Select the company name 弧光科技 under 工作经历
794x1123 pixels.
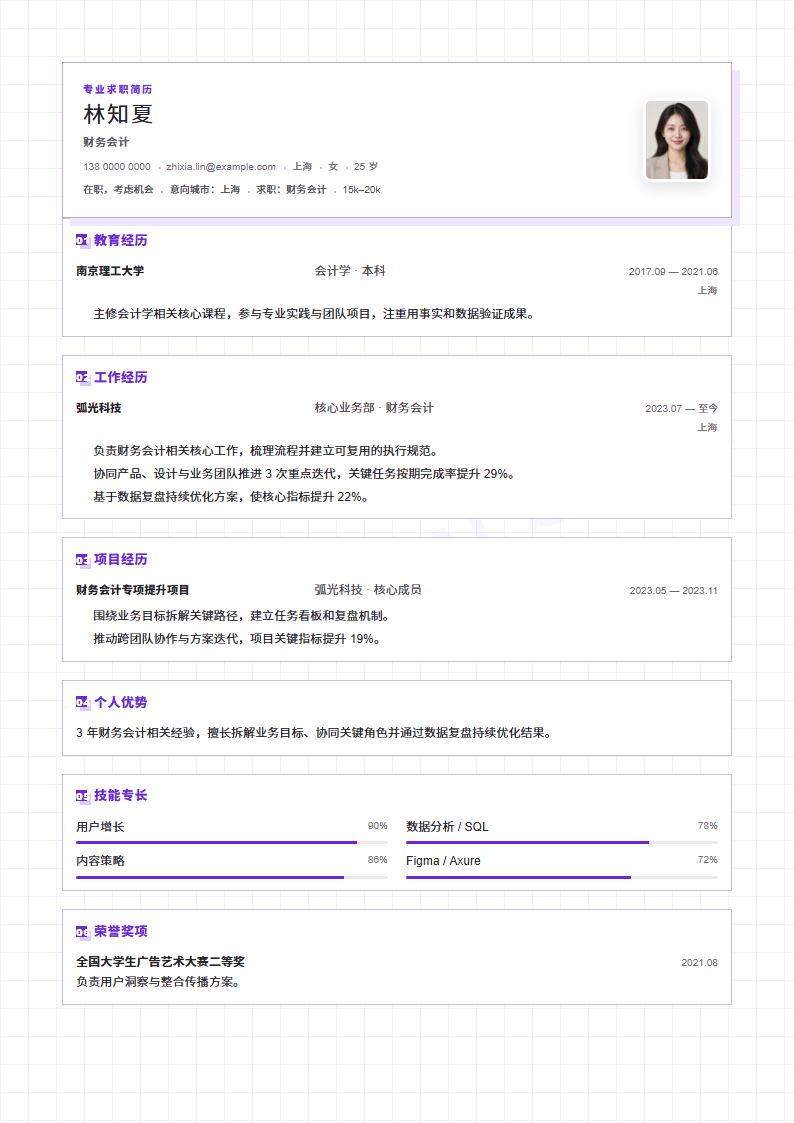(x=99, y=408)
